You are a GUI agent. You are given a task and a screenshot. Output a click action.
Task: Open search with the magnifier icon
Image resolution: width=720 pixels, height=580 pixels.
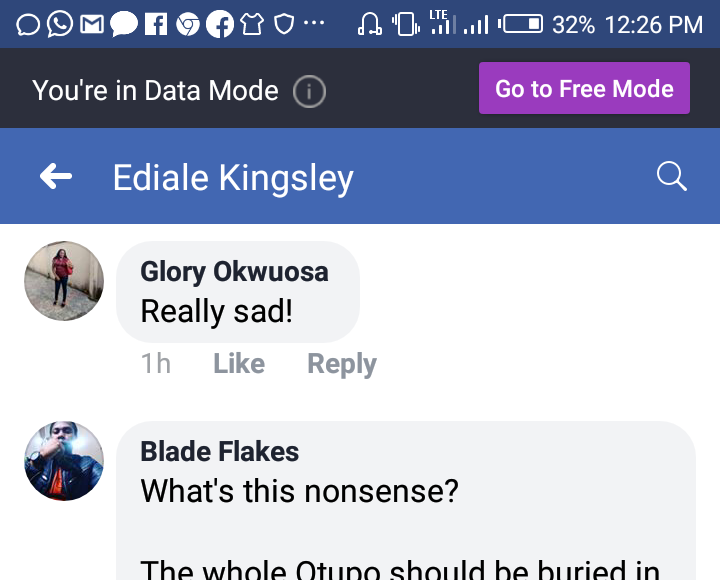point(672,177)
